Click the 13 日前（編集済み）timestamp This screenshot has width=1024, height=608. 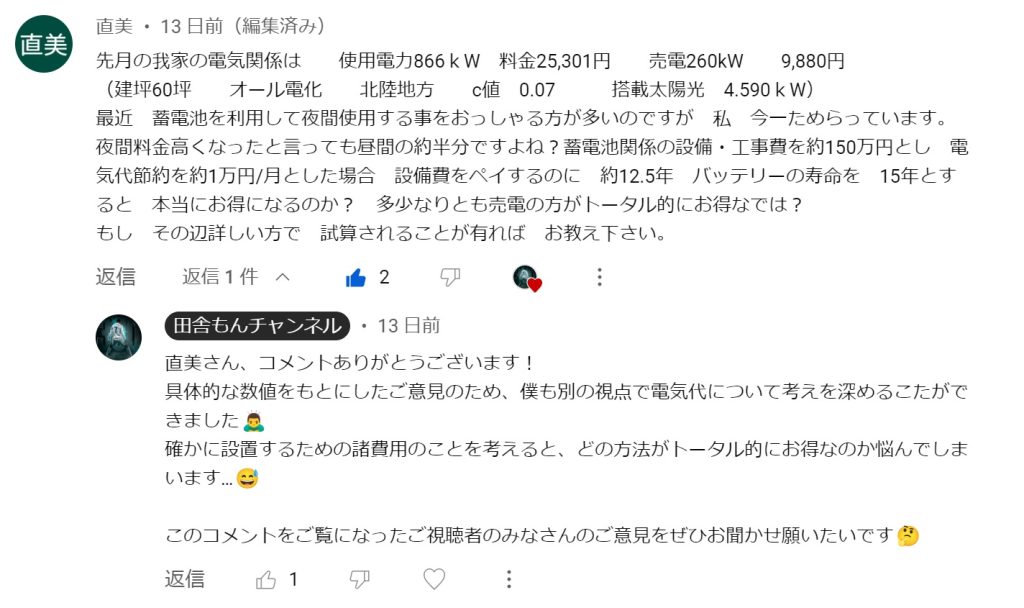click(243, 26)
